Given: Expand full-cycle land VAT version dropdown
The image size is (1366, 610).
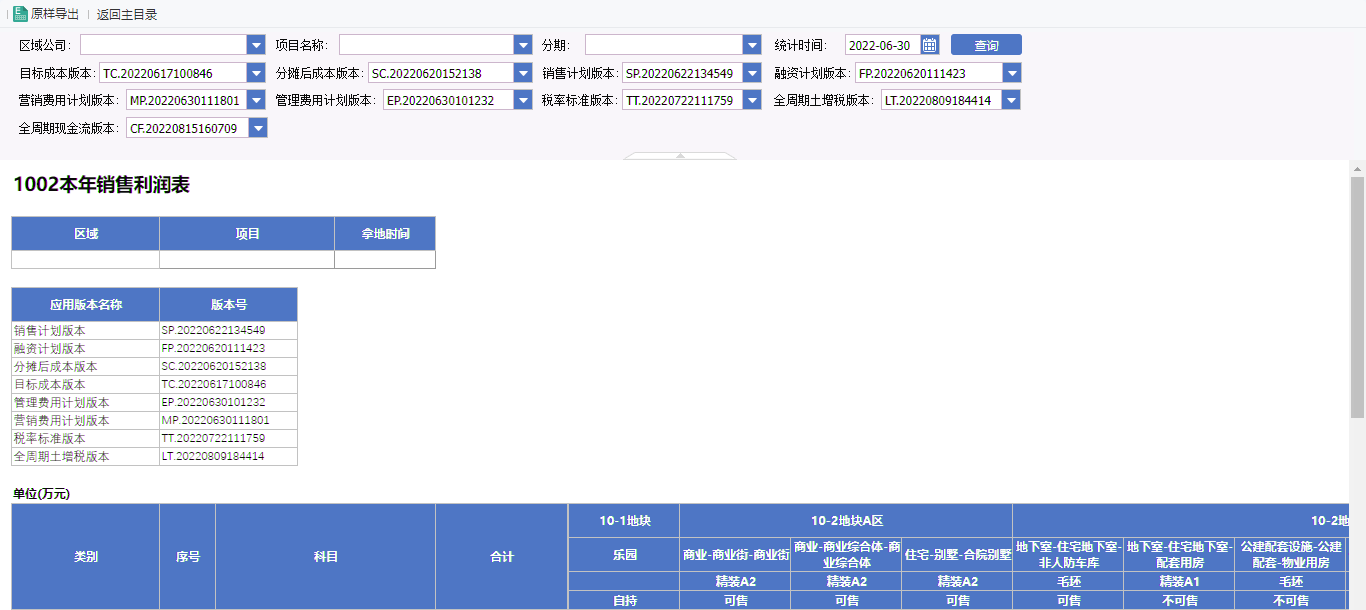Looking at the screenshot, I should 1012,100.
